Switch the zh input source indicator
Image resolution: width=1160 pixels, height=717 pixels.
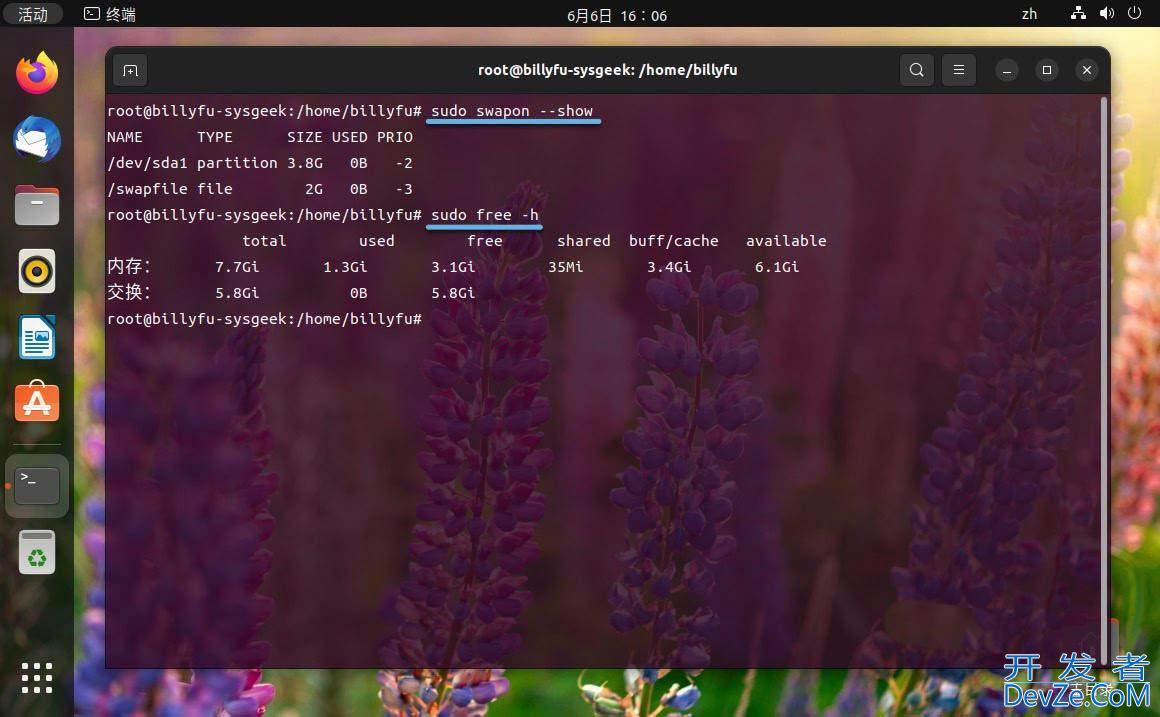coord(1029,14)
